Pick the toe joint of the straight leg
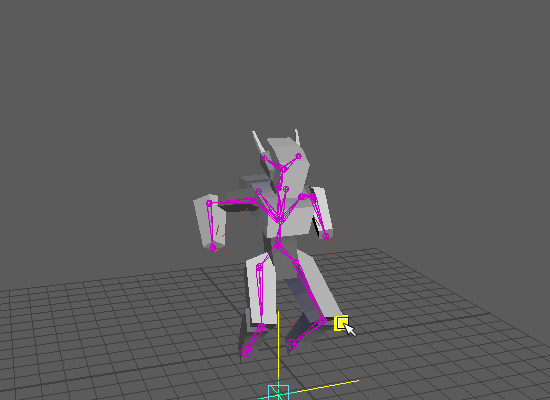Screen dimensions: 550x400 pyautogui.click(x=247, y=351)
